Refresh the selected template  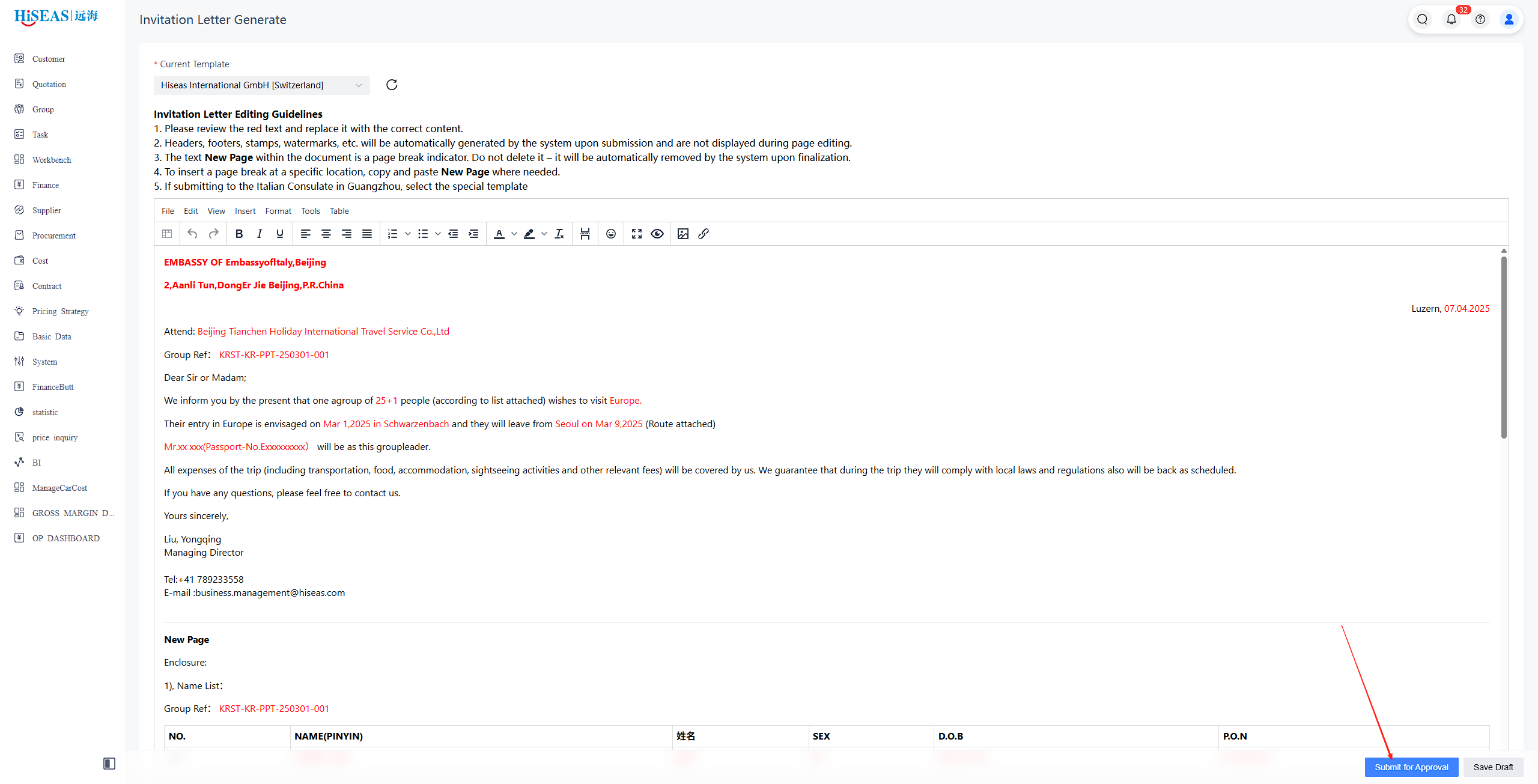392,85
